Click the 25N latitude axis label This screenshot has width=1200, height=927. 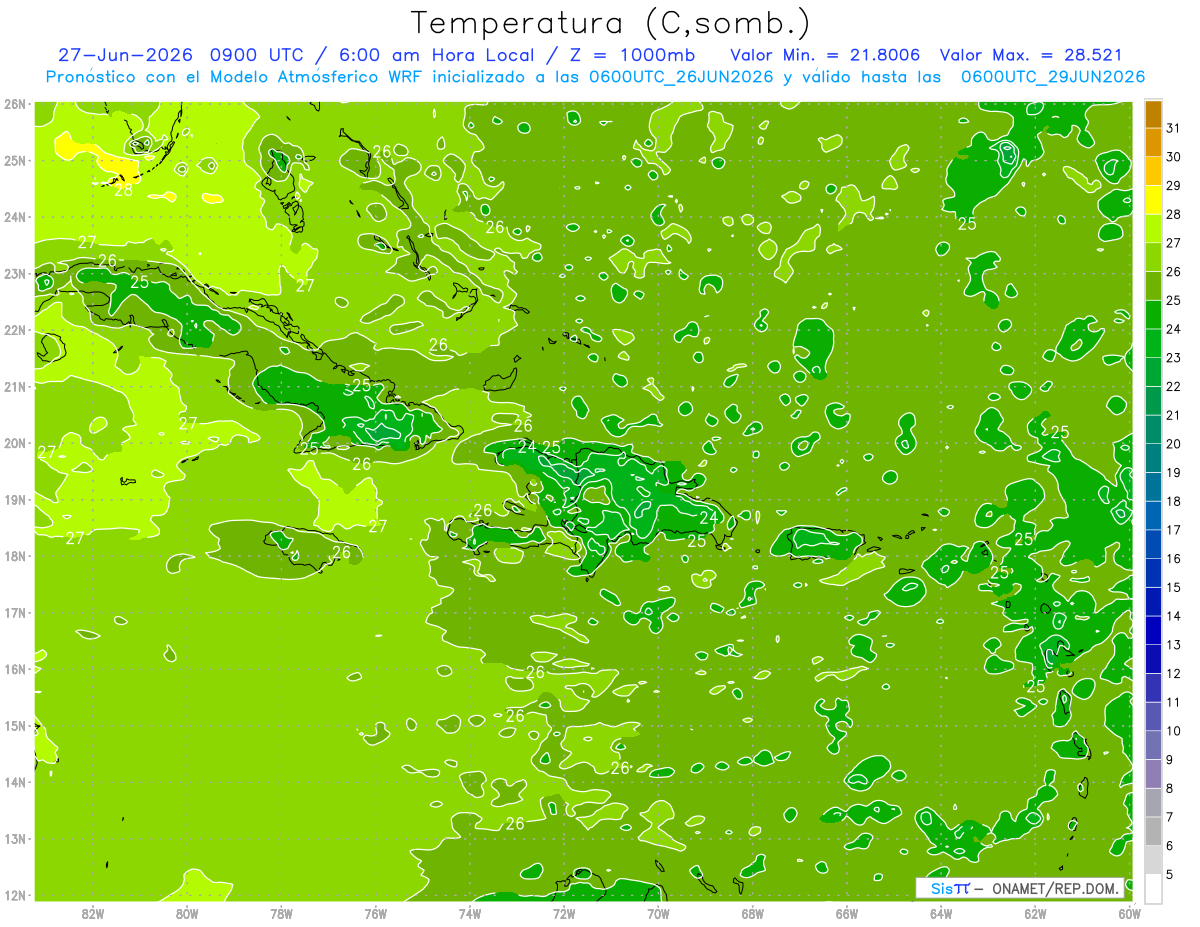15,160
